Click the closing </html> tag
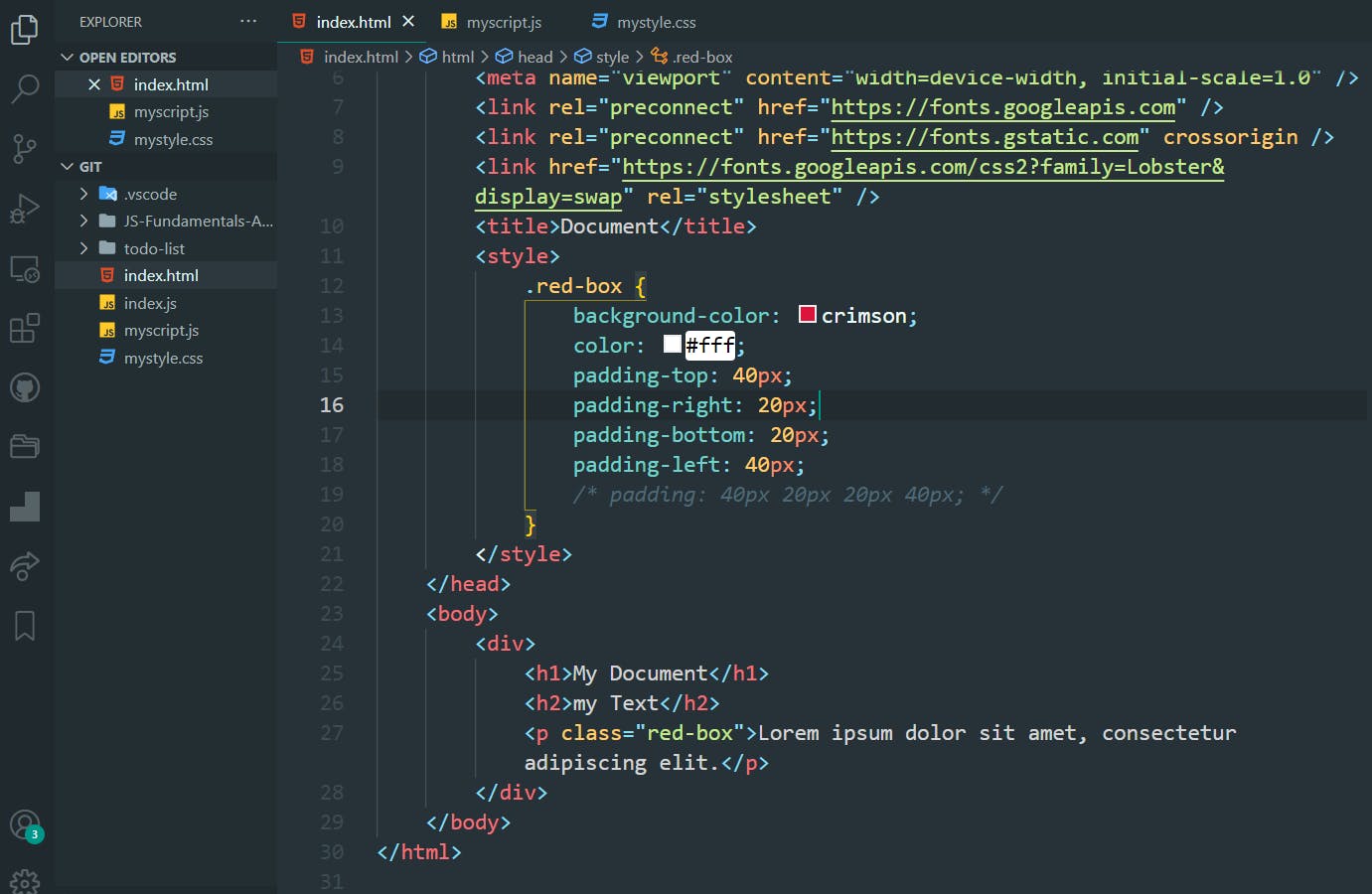The image size is (1372, 894). (x=419, y=852)
